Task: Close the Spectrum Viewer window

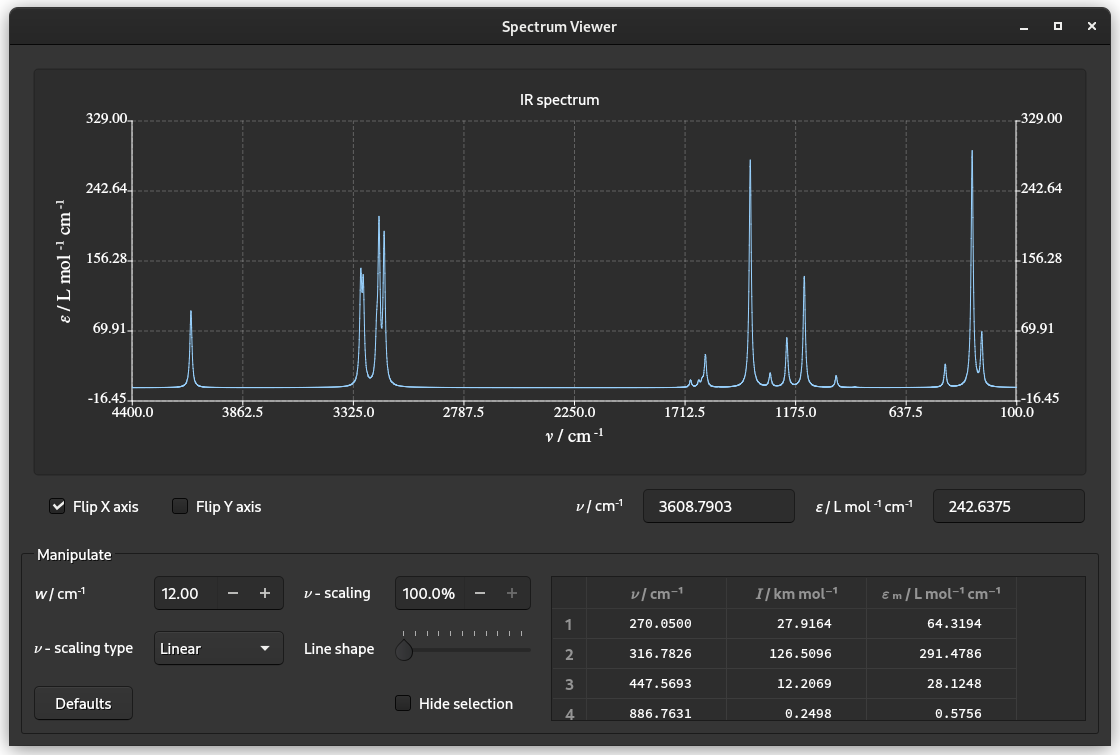Action: (x=1091, y=26)
